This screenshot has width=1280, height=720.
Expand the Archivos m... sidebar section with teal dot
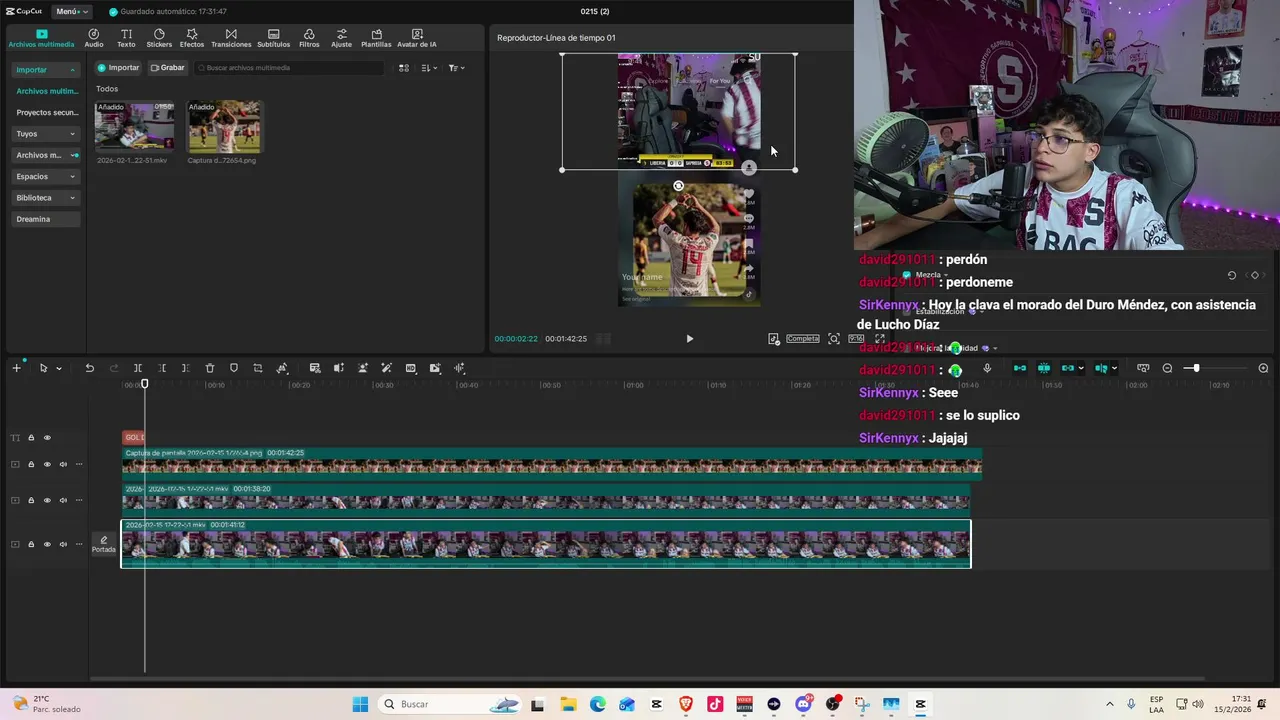[x=45, y=155]
